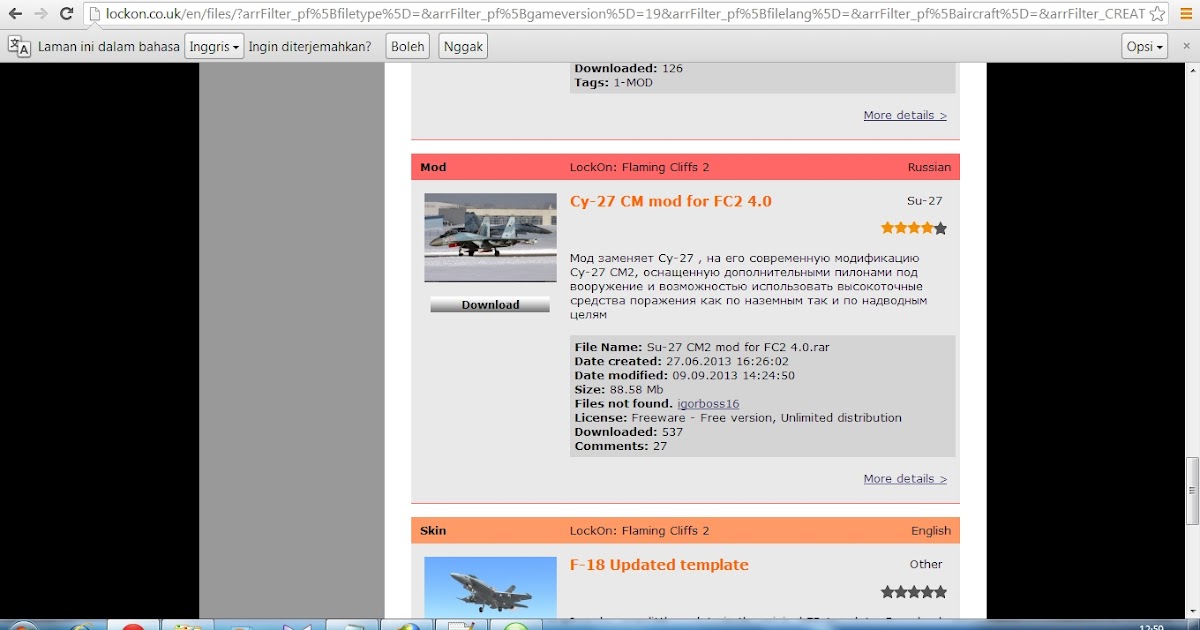Click the Downloaded: 126 line

coord(629,69)
